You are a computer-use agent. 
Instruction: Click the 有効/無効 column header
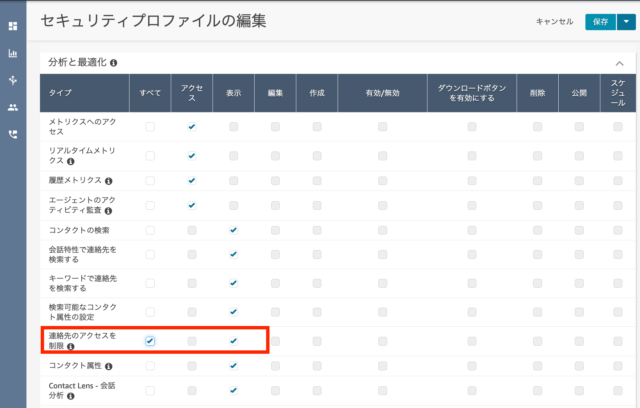[382, 93]
